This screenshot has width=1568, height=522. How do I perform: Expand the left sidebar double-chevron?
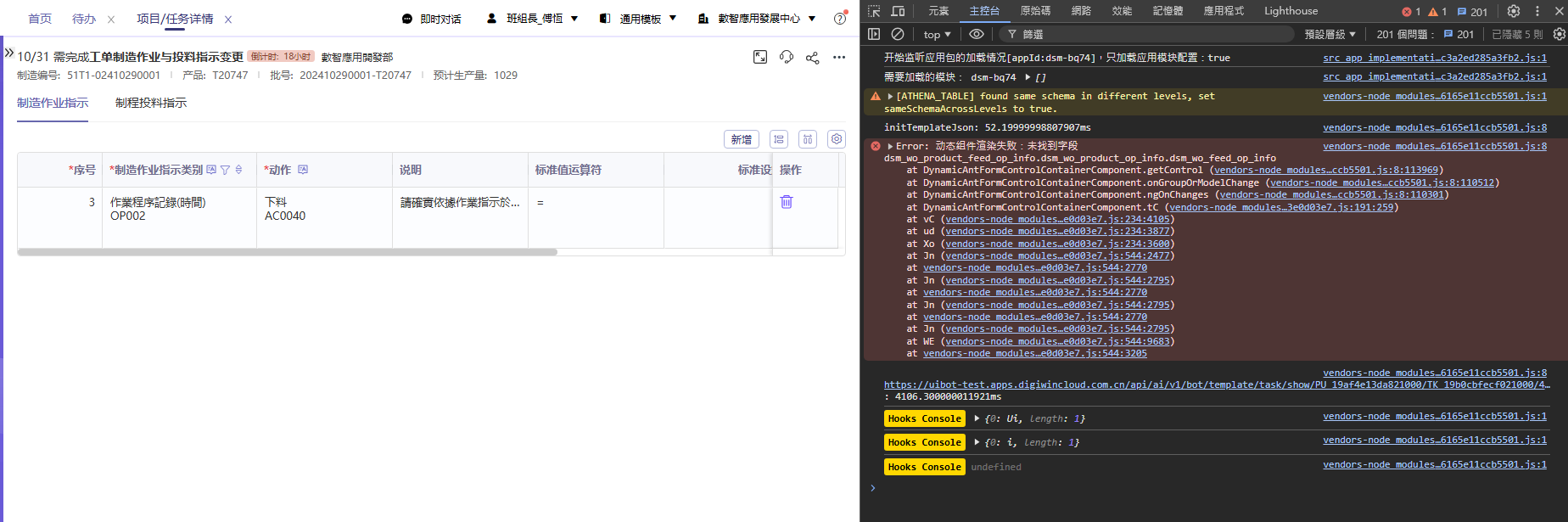[9, 53]
